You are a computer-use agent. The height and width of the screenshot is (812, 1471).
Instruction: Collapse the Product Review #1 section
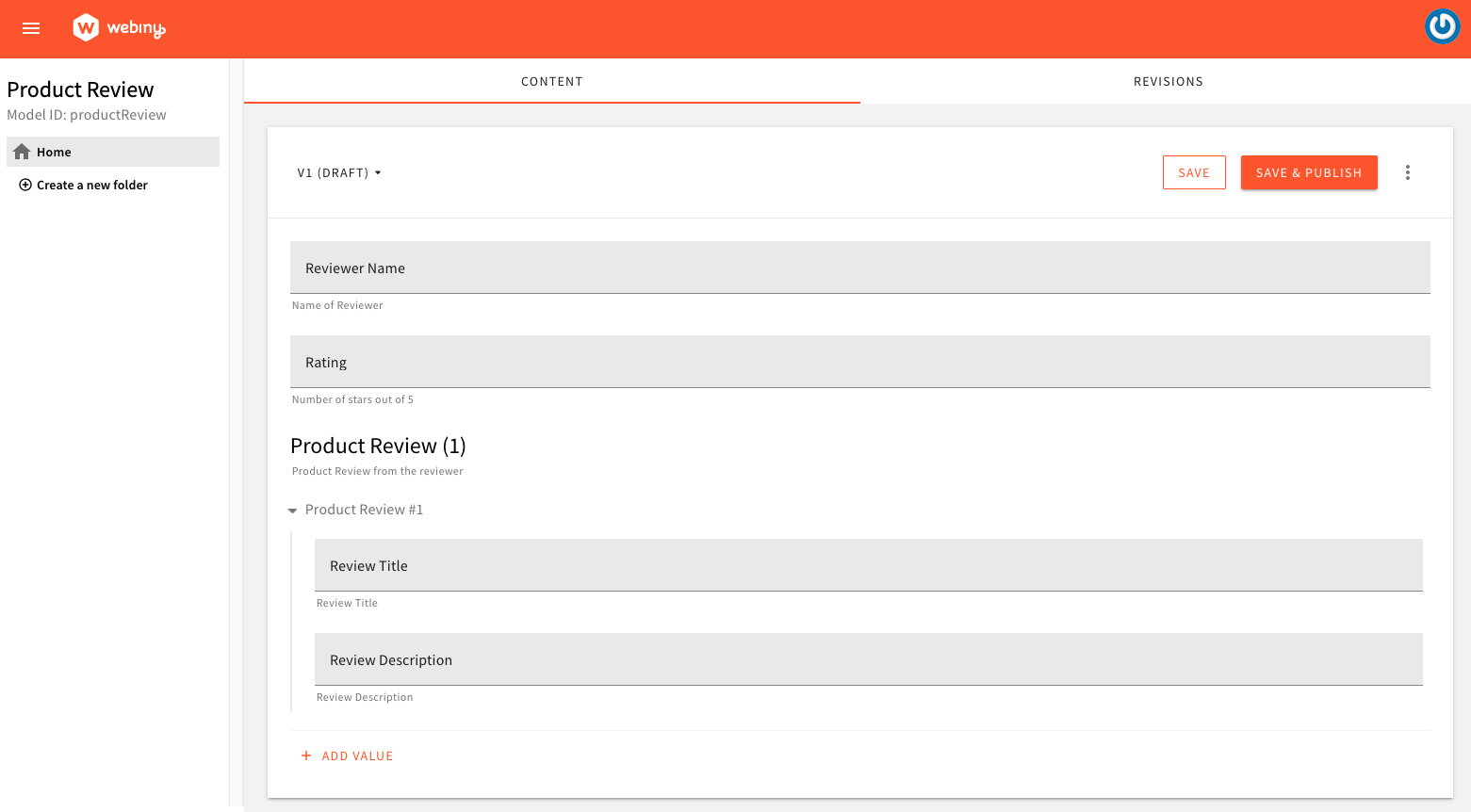coord(292,511)
